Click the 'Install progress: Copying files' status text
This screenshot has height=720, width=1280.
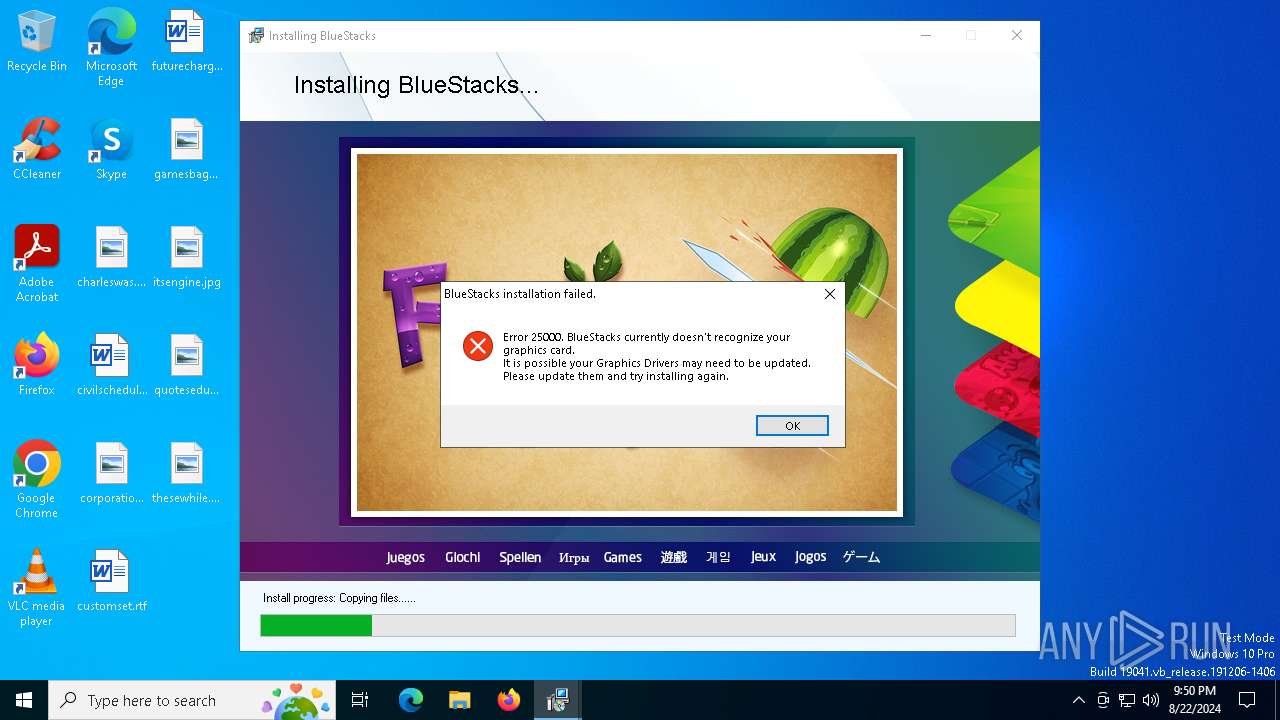click(x=339, y=598)
